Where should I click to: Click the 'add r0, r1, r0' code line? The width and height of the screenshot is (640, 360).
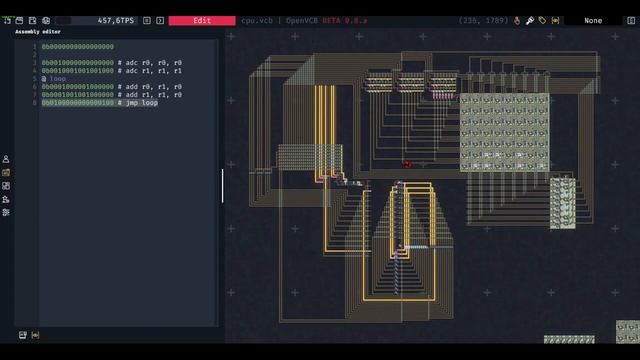[111, 87]
